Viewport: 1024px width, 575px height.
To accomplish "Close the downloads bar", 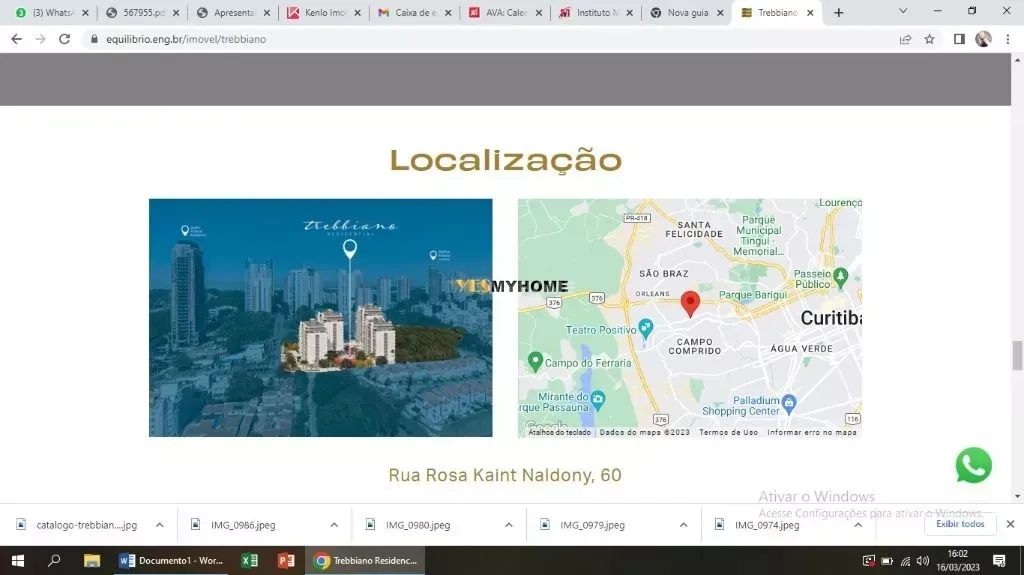I will tap(1010, 524).
